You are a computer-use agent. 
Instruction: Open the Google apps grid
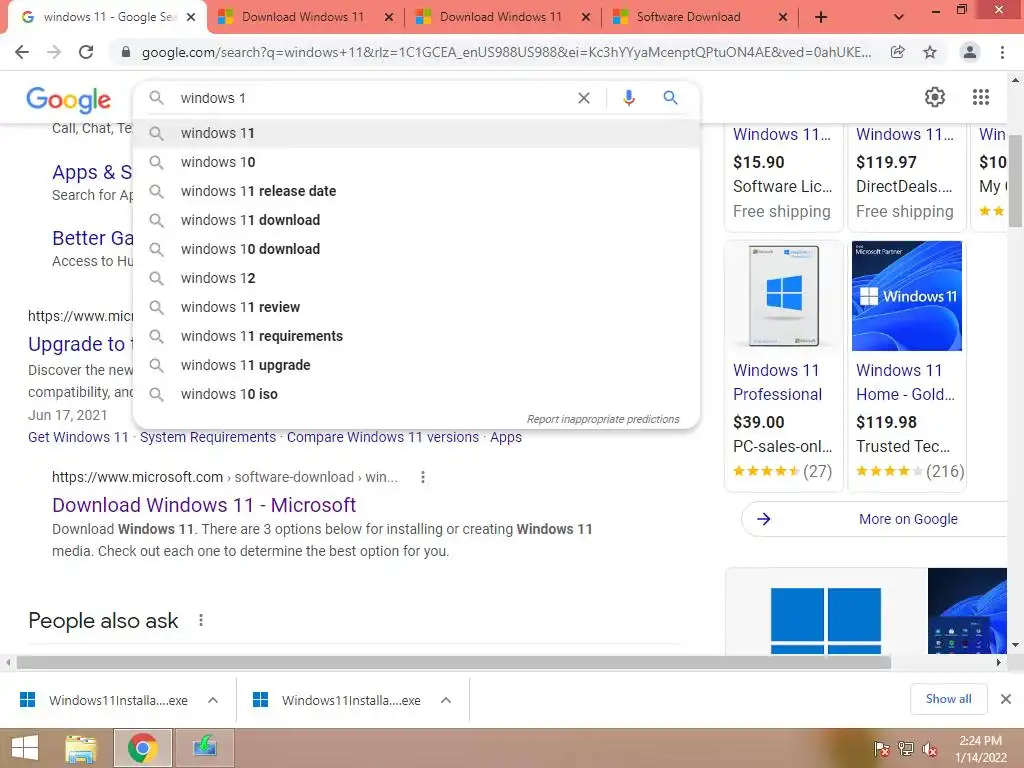[x=981, y=97]
